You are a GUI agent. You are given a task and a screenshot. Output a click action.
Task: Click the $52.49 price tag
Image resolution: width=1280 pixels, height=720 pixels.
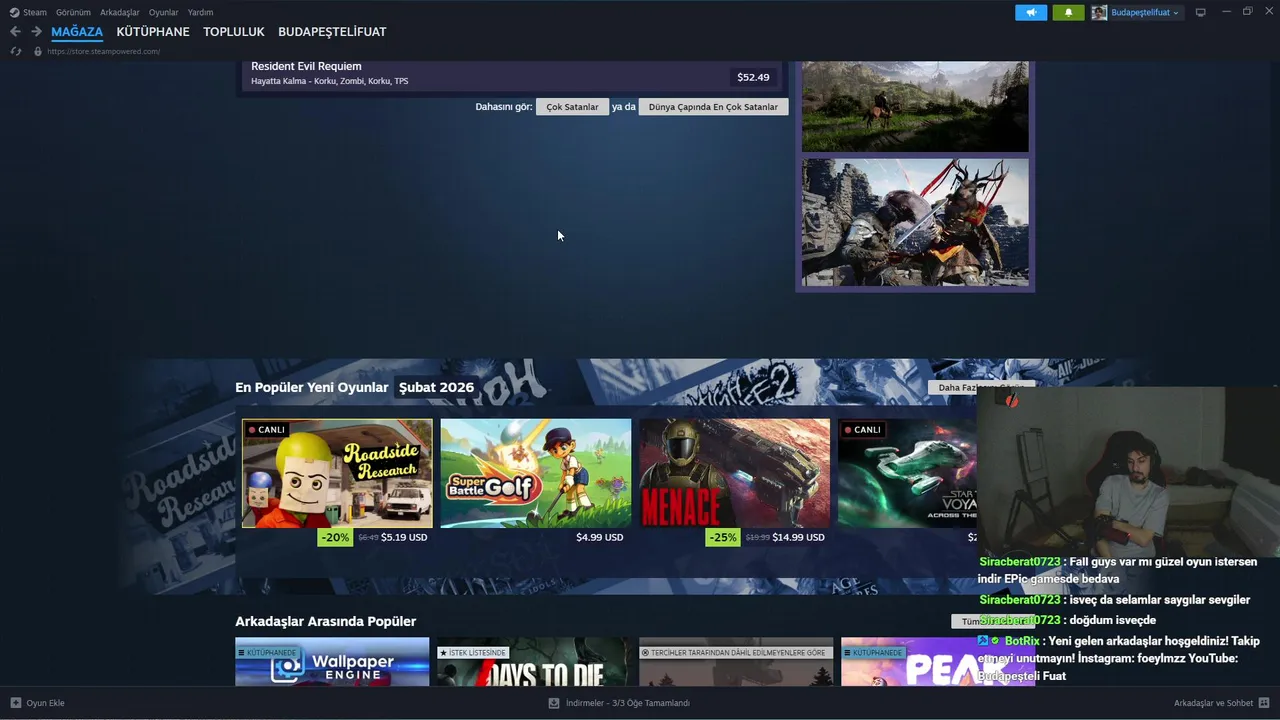tap(753, 77)
